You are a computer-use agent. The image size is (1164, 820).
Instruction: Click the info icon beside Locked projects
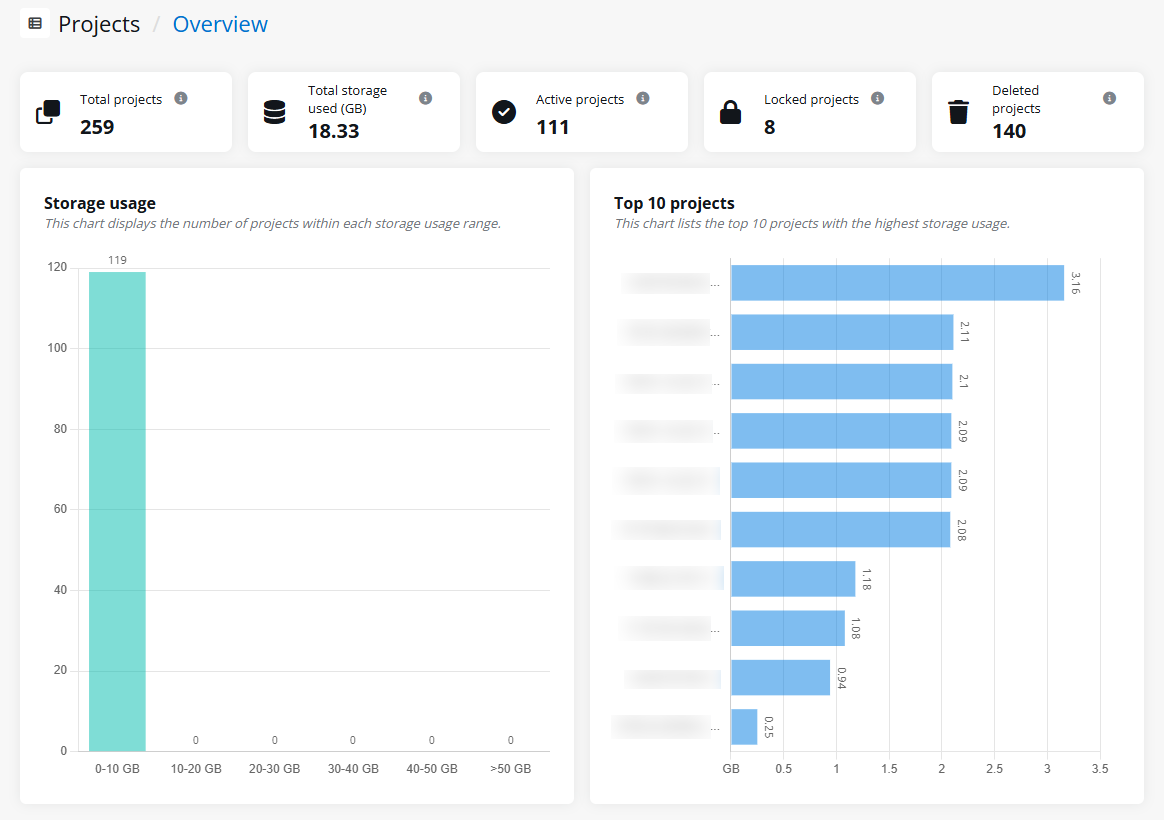[877, 98]
